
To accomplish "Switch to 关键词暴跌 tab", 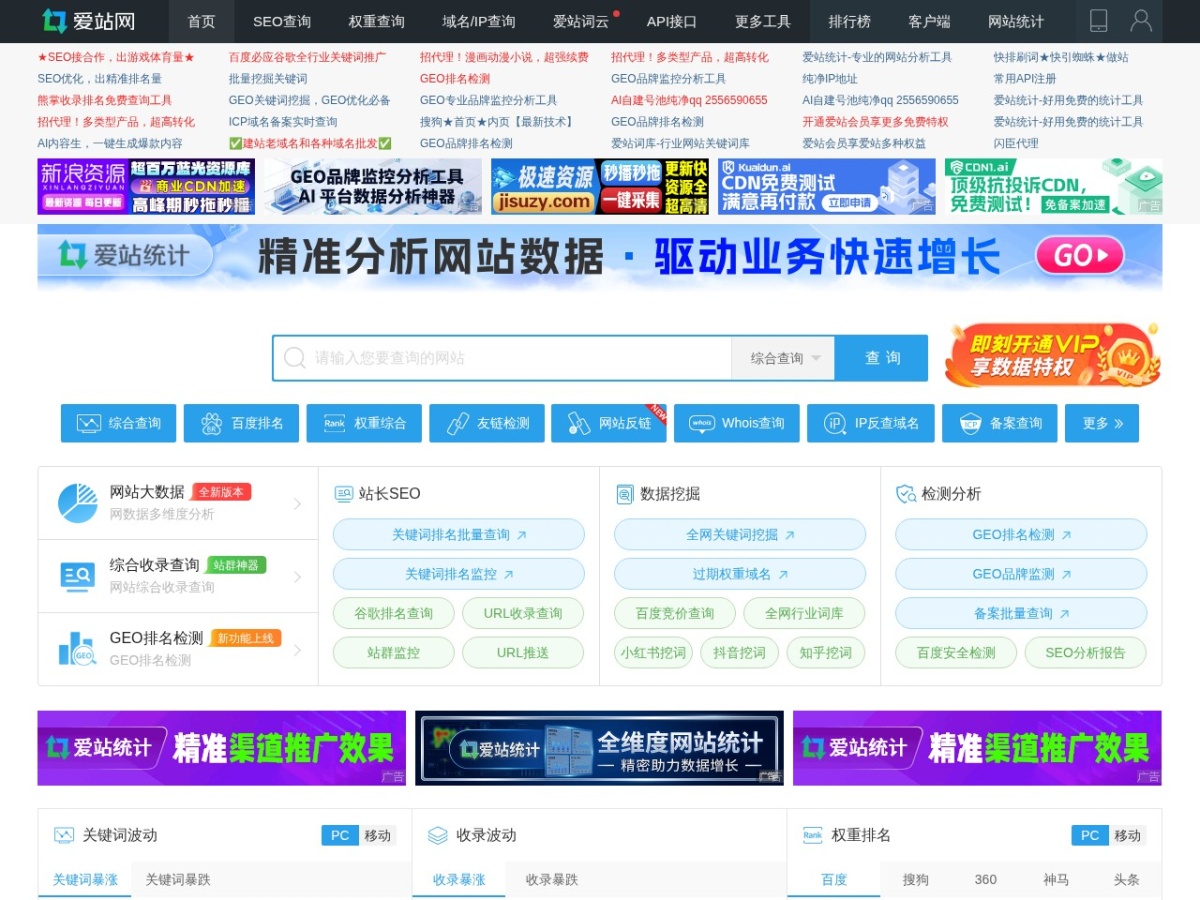I will [x=178, y=880].
